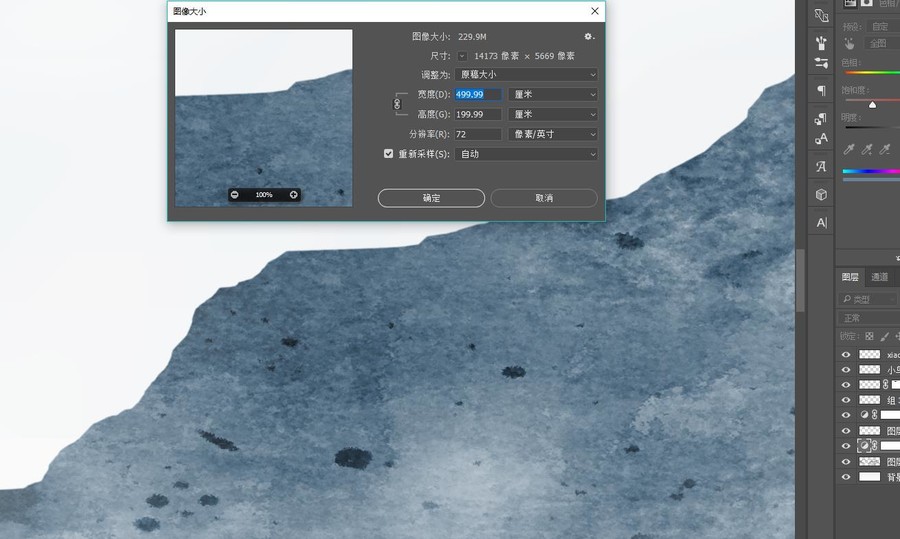Hide the second layer with its eye icon
900x539 pixels.
click(x=845, y=370)
